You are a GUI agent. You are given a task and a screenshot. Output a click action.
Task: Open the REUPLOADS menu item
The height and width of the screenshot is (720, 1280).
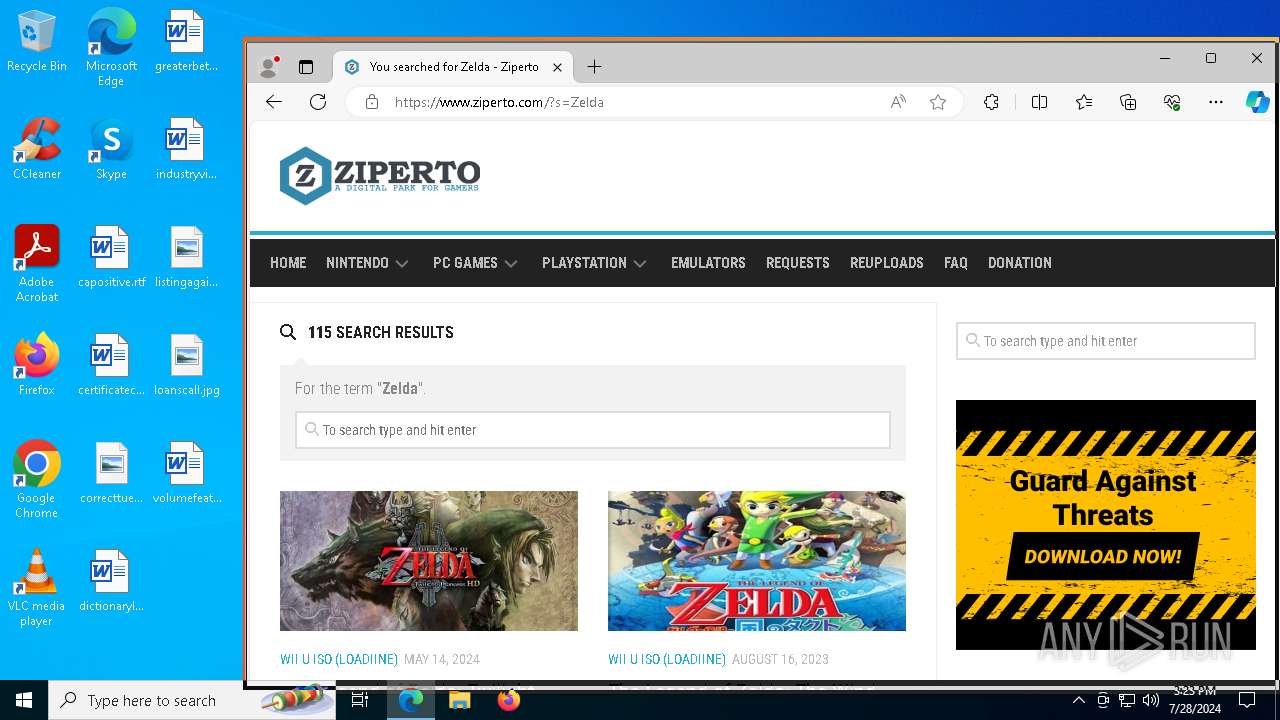coord(887,263)
